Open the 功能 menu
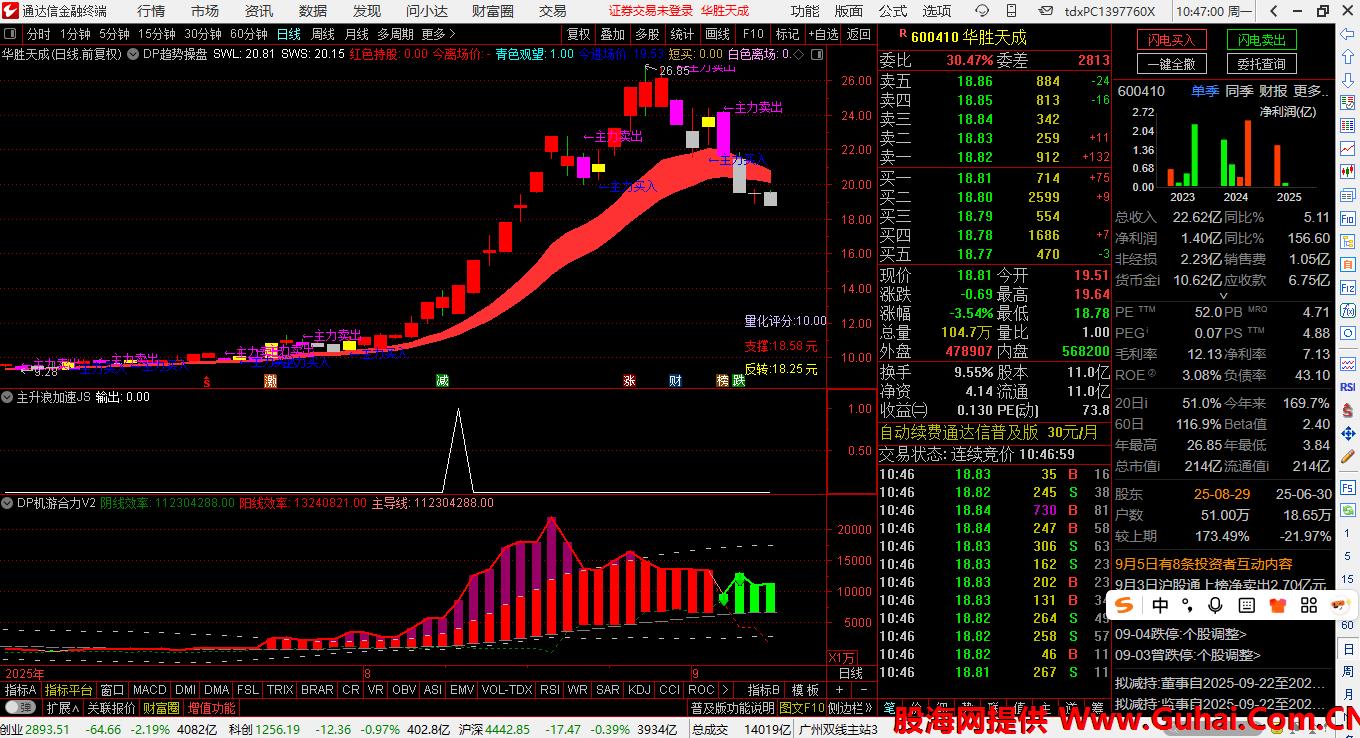This screenshot has width=1360, height=738. pyautogui.click(x=805, y=11)
